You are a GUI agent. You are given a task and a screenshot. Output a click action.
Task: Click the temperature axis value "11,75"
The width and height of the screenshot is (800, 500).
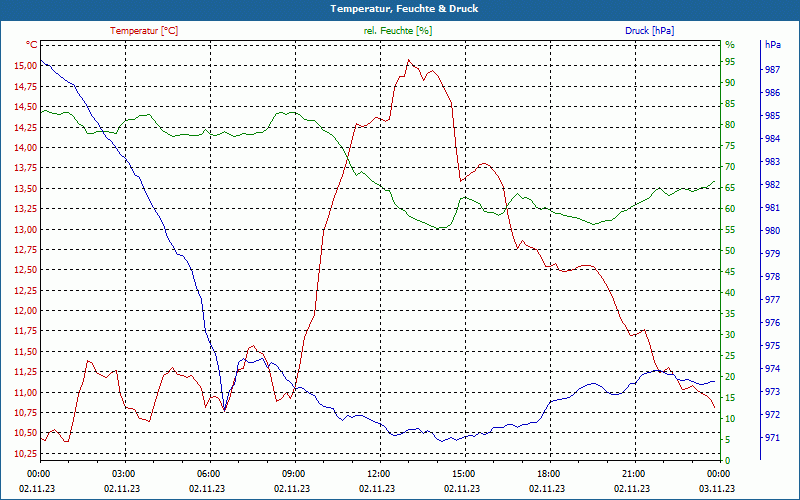(x=27, y=331)
